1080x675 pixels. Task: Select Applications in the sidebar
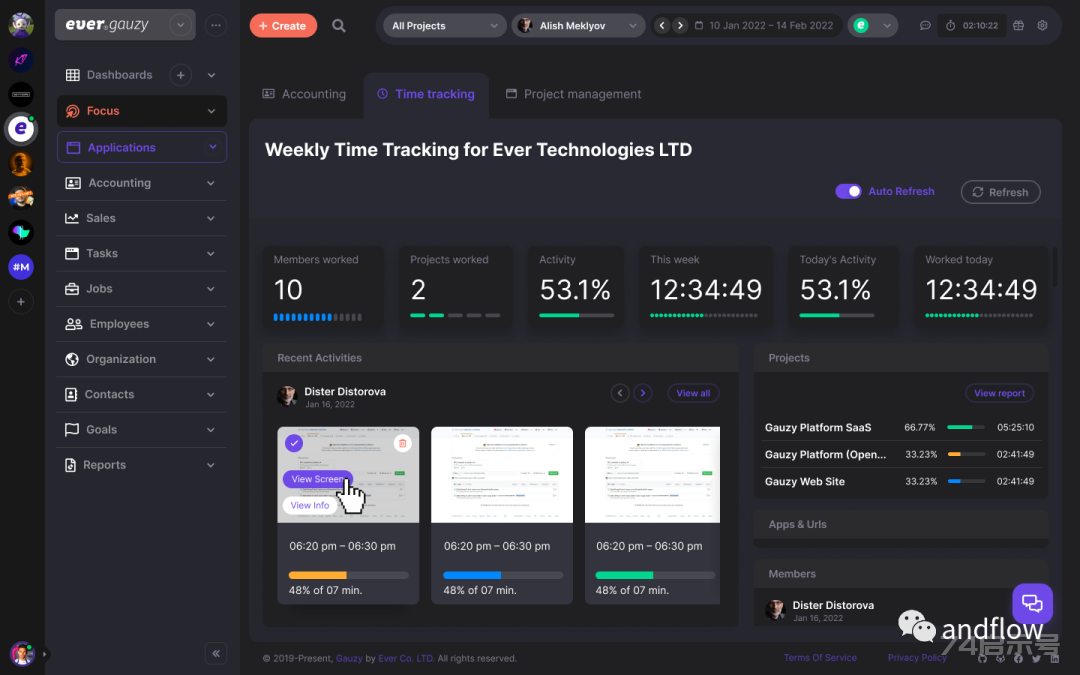click(x=142, y=147)
